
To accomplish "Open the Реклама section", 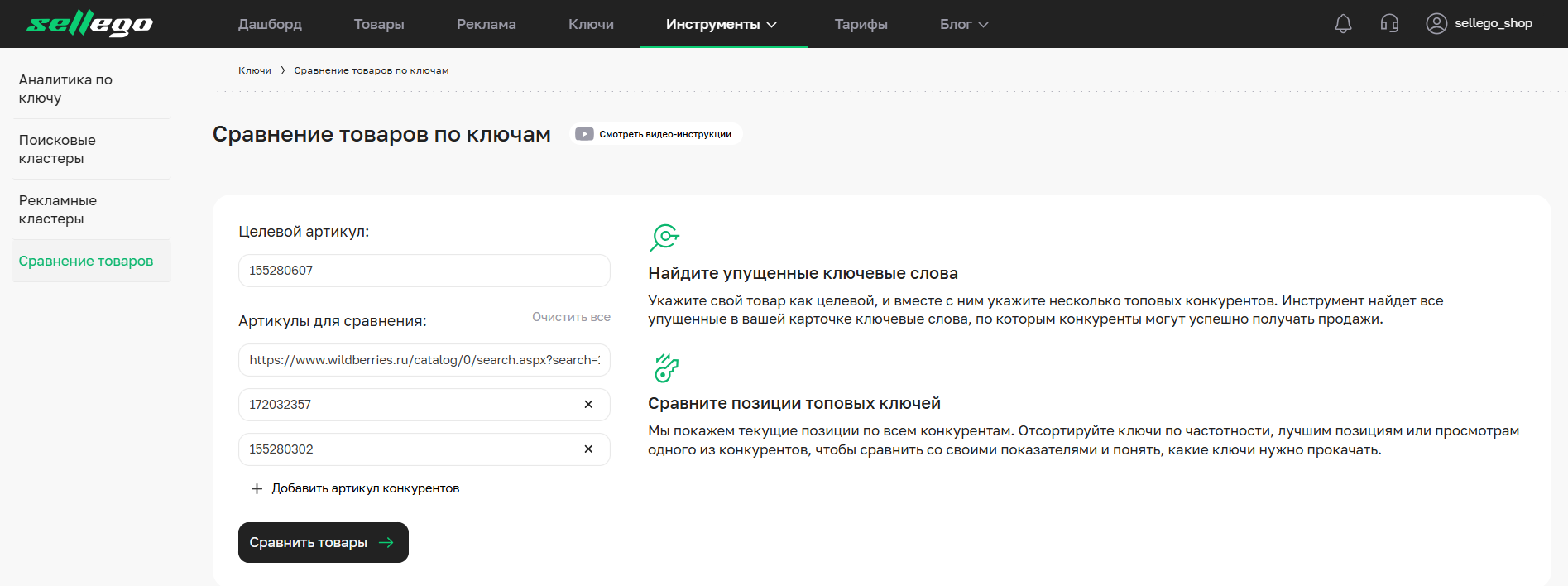I will coord(486,25).
